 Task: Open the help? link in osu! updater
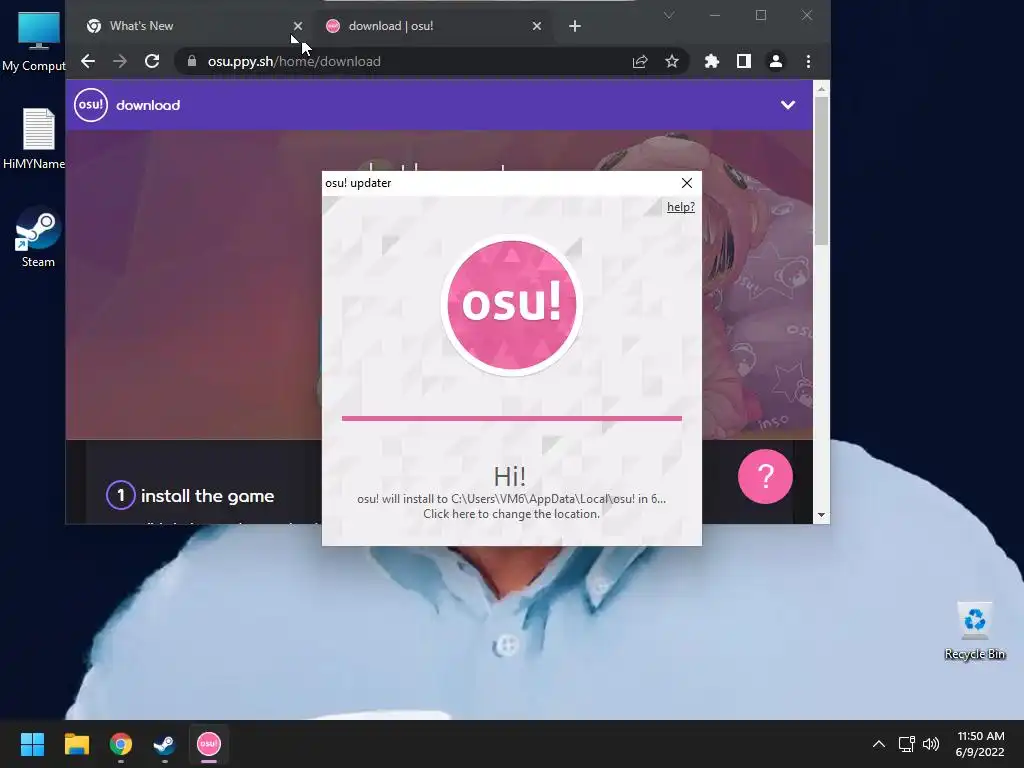click(680, 207)
